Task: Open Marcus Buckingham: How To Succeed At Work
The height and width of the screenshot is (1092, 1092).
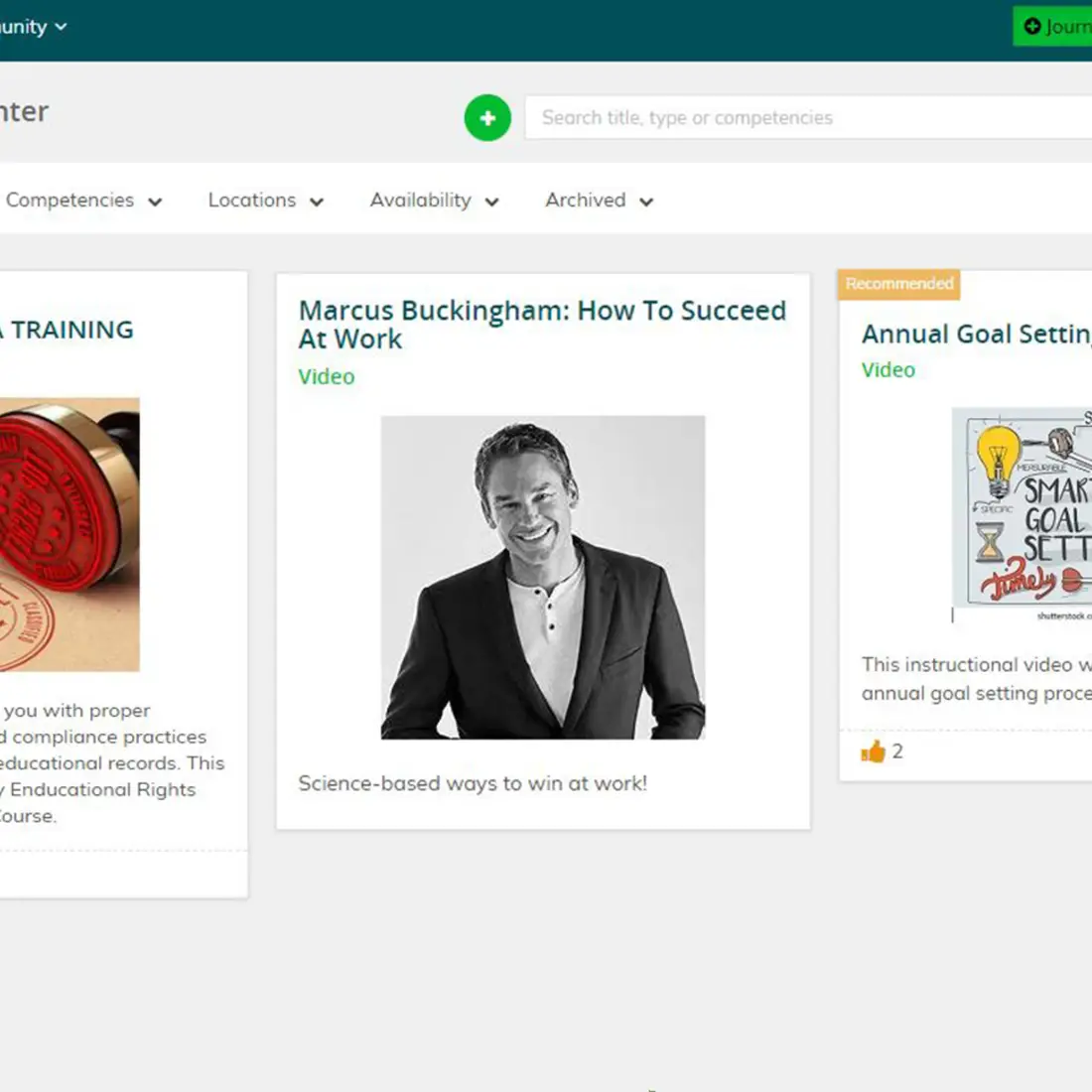Action: (541, 325)
